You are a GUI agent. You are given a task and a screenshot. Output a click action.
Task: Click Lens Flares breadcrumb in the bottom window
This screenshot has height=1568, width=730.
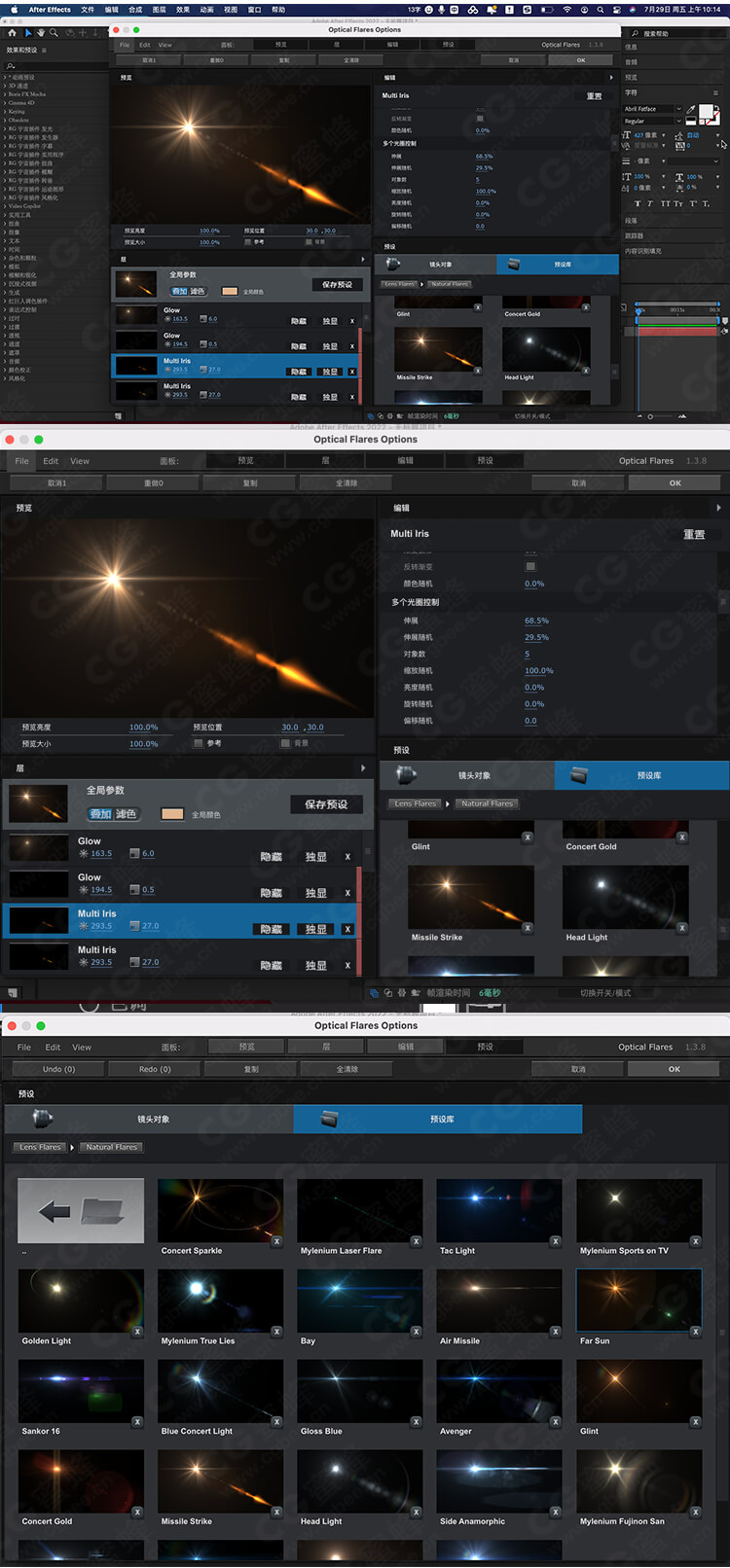[x=41, y=1147]
